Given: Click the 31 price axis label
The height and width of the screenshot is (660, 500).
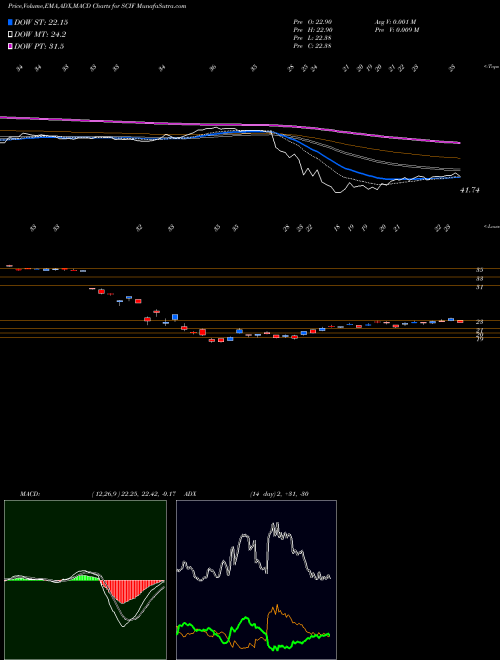Looking at the screenshot, I should tap(479, 287).
